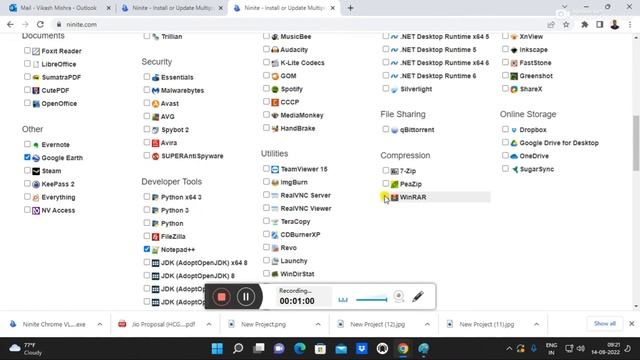The width and height of the screenshot is (640, 360).
Task: Select the Python x64 3 checkbox
Action: [147, 196]
